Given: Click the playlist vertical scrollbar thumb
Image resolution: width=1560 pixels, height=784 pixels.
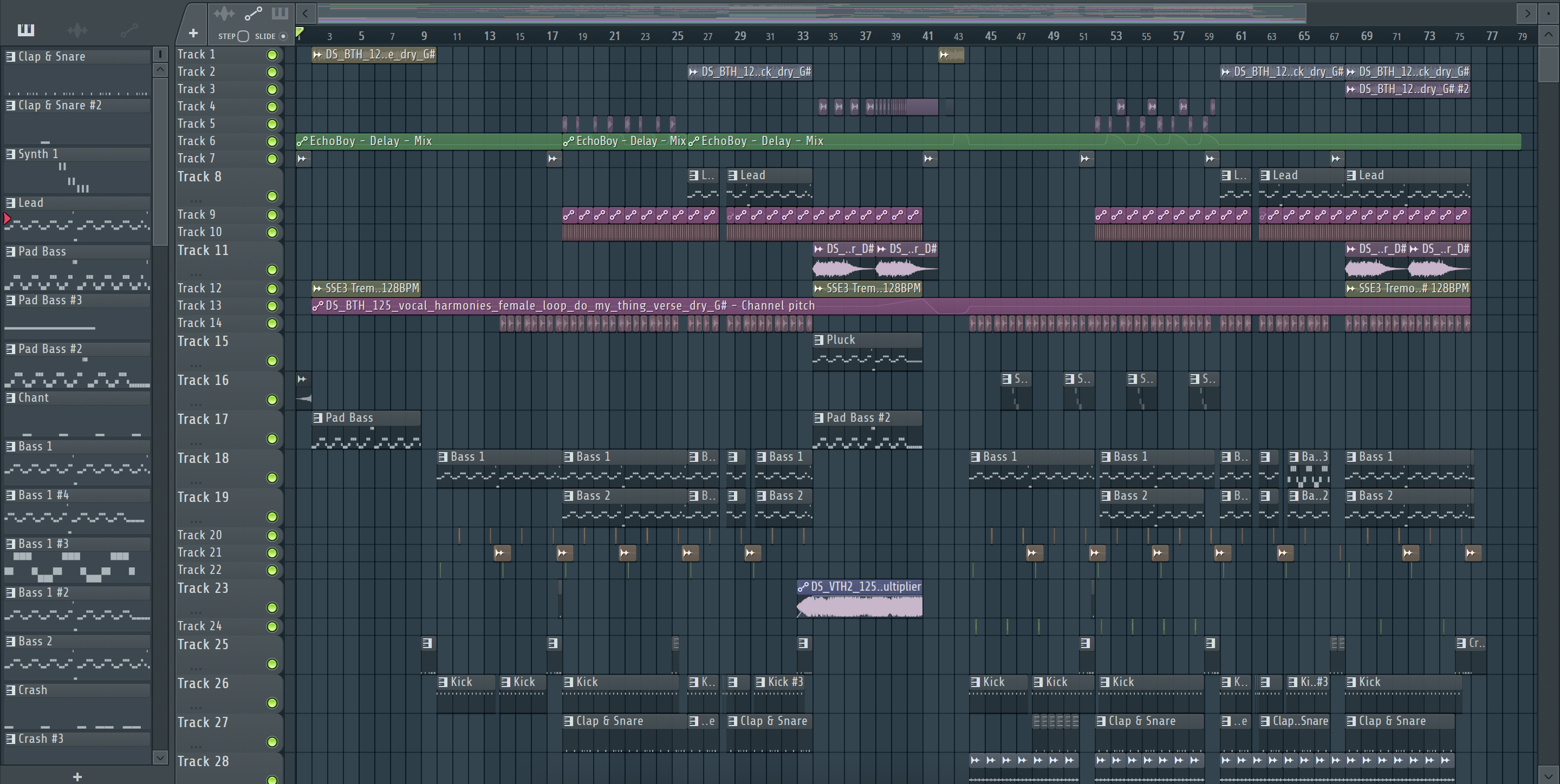Looking at the screenshot, I should 1548,64.
